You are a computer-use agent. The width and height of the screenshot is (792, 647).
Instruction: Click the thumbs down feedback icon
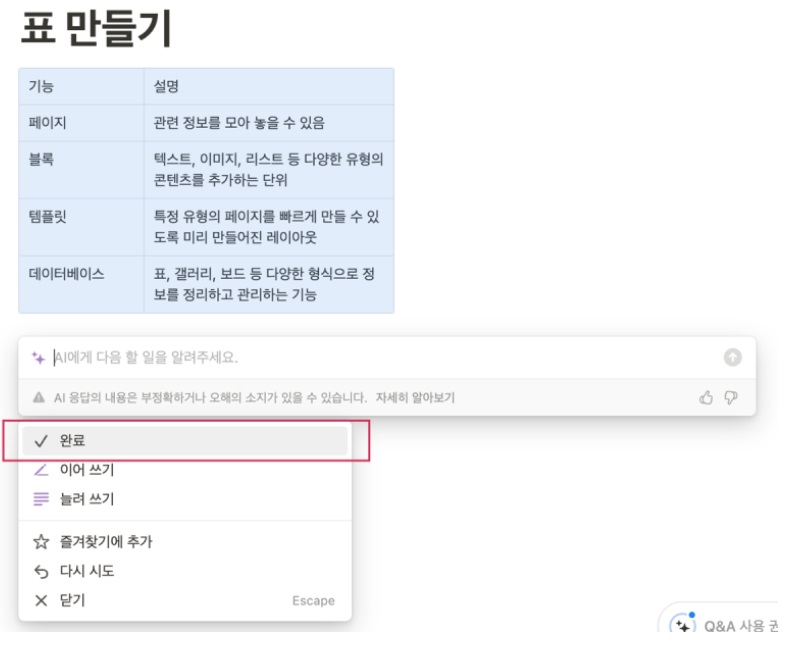[731, 398]
